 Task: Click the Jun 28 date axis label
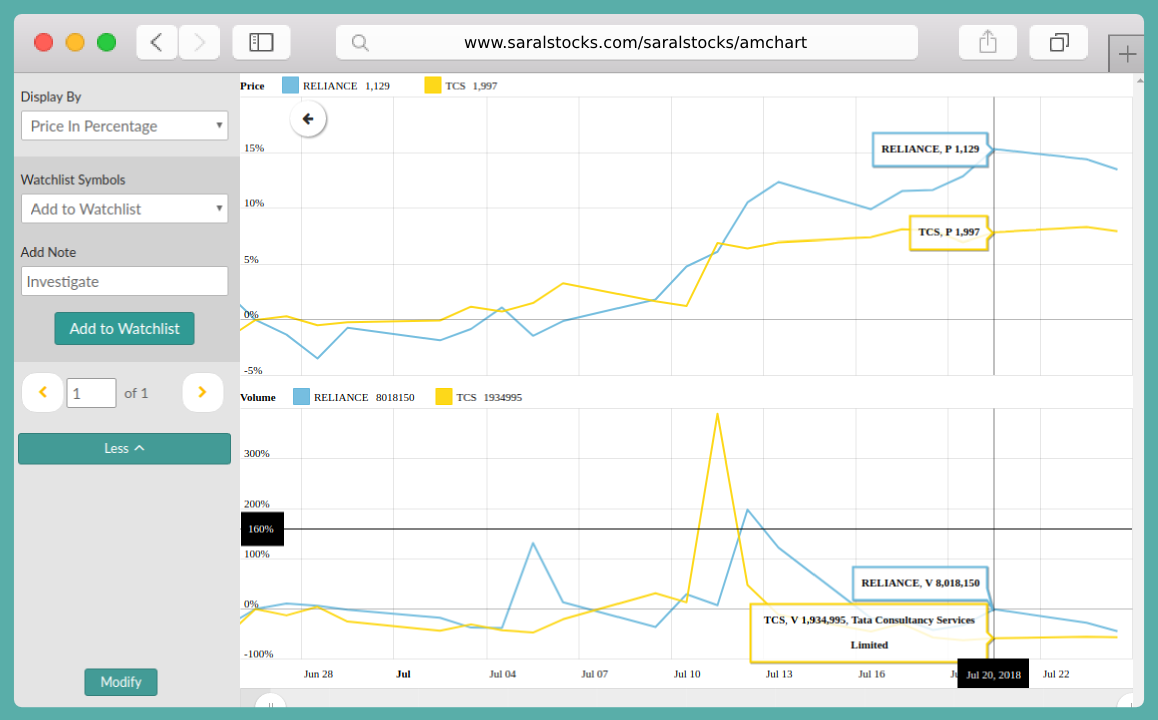[318, 674]
